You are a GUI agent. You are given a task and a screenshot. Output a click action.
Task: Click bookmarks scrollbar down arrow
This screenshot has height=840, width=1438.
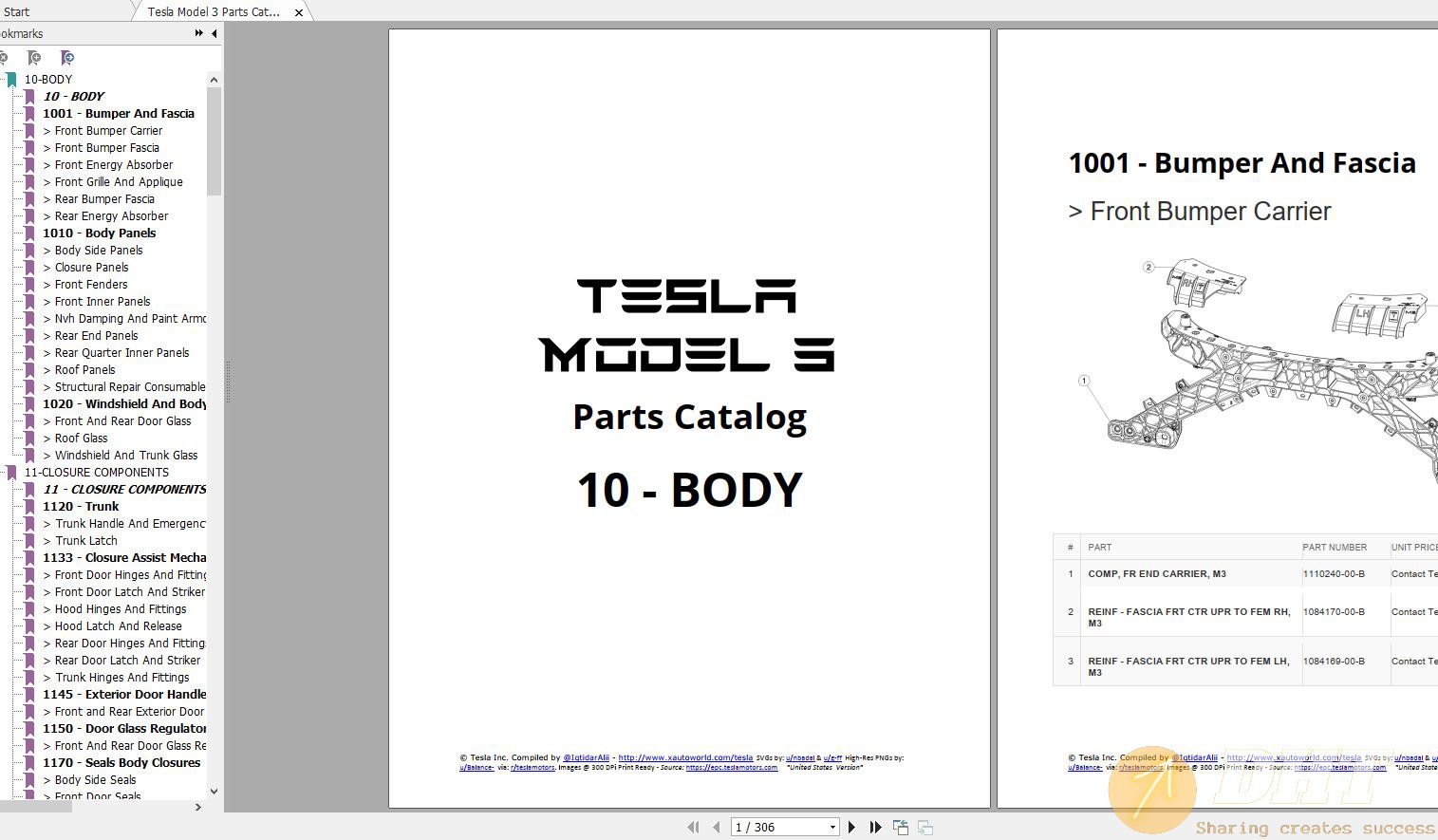[214, 791]
